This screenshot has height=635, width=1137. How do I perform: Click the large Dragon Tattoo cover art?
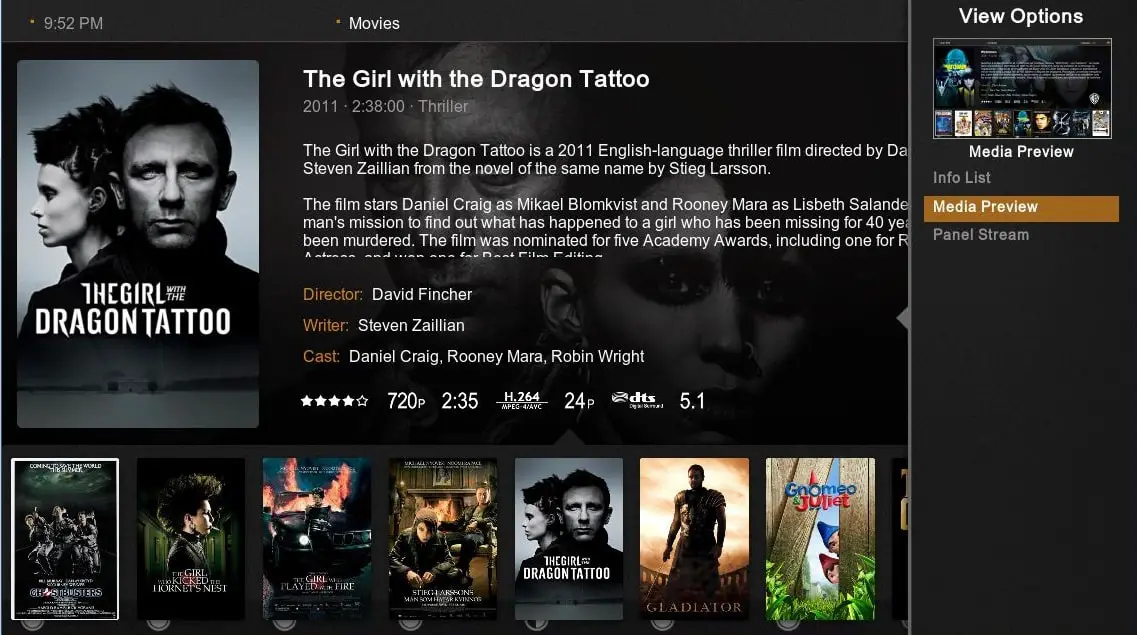138,244
